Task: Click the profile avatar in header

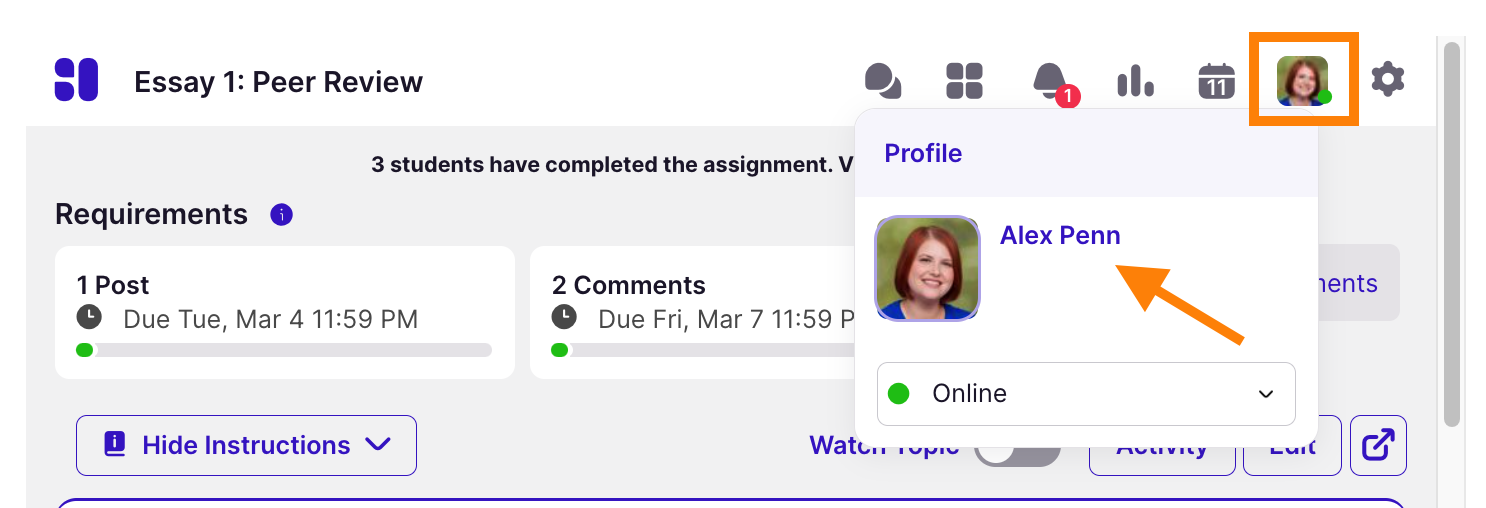Action: click(1303, 80)
